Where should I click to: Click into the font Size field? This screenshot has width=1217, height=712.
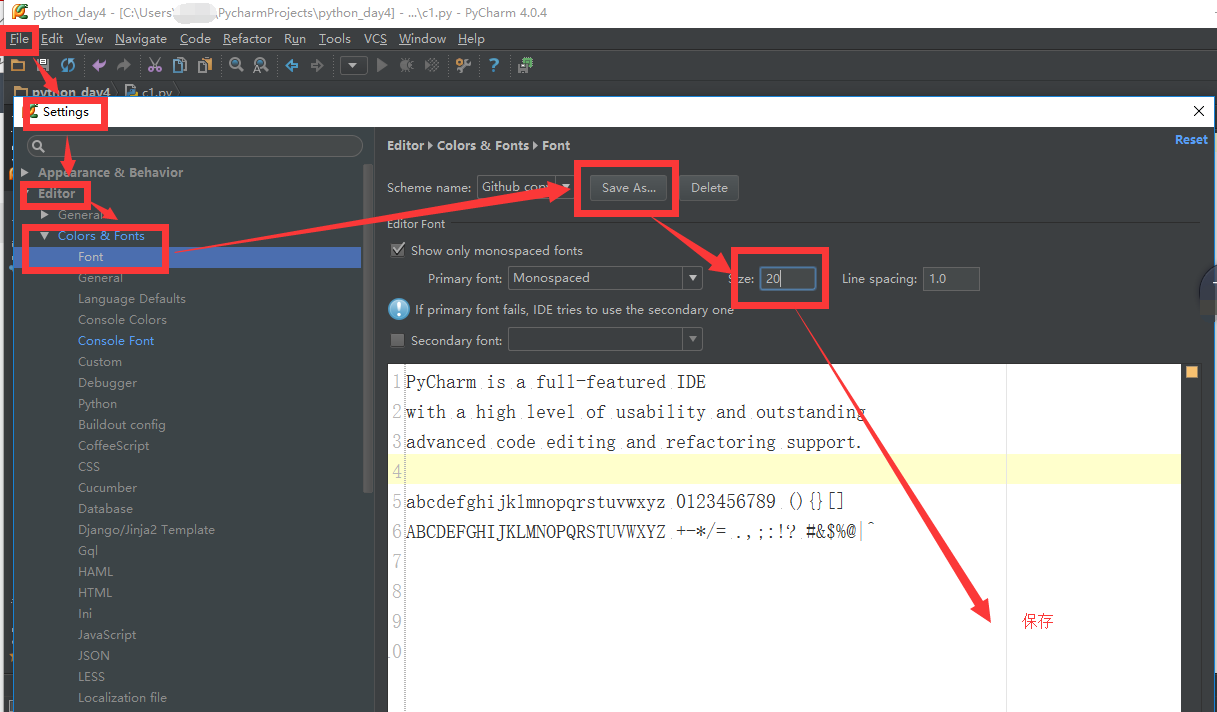pyautogui.click(x=787, y=279)
